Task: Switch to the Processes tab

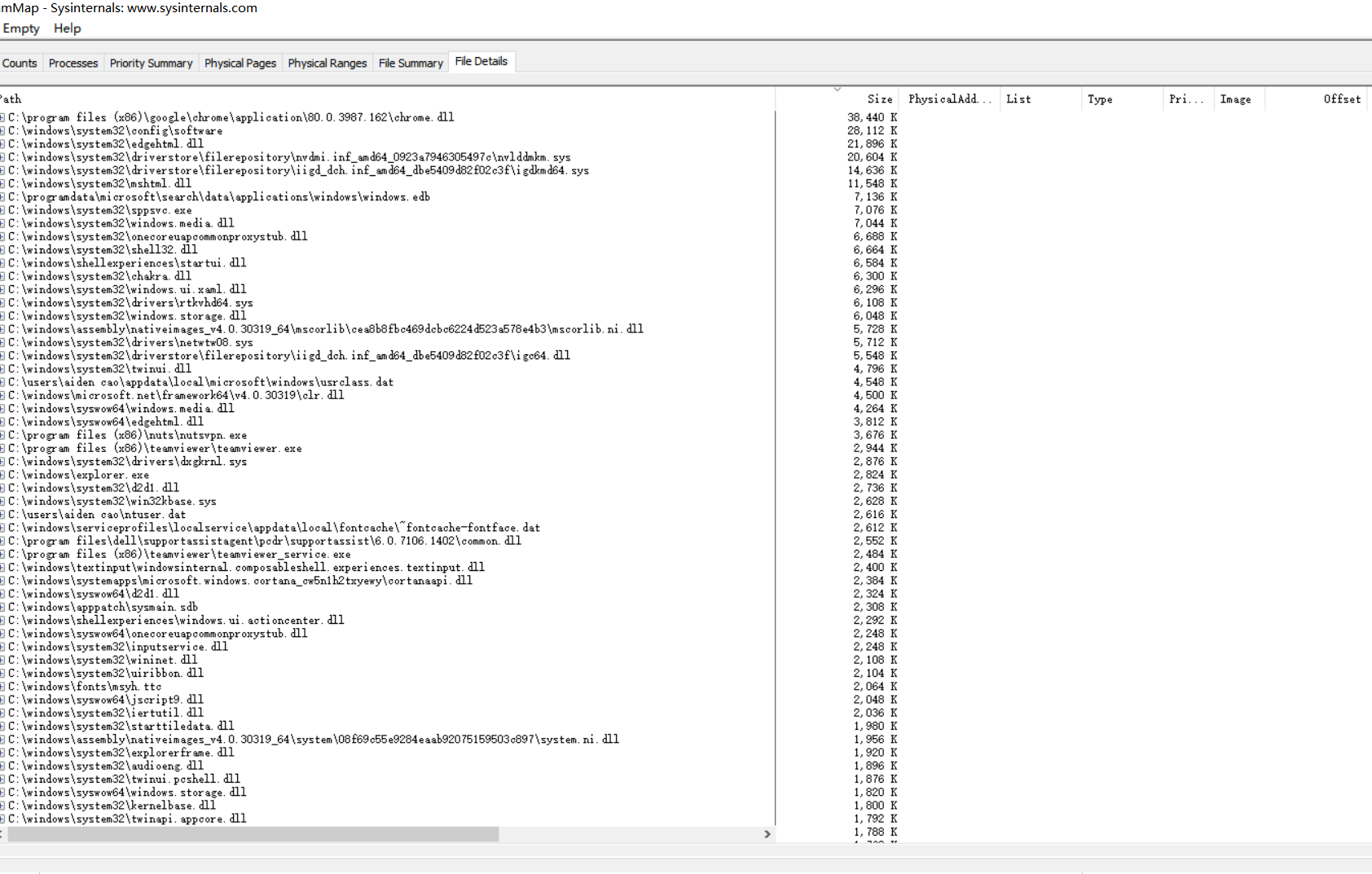Action: [x=73, y=63]
